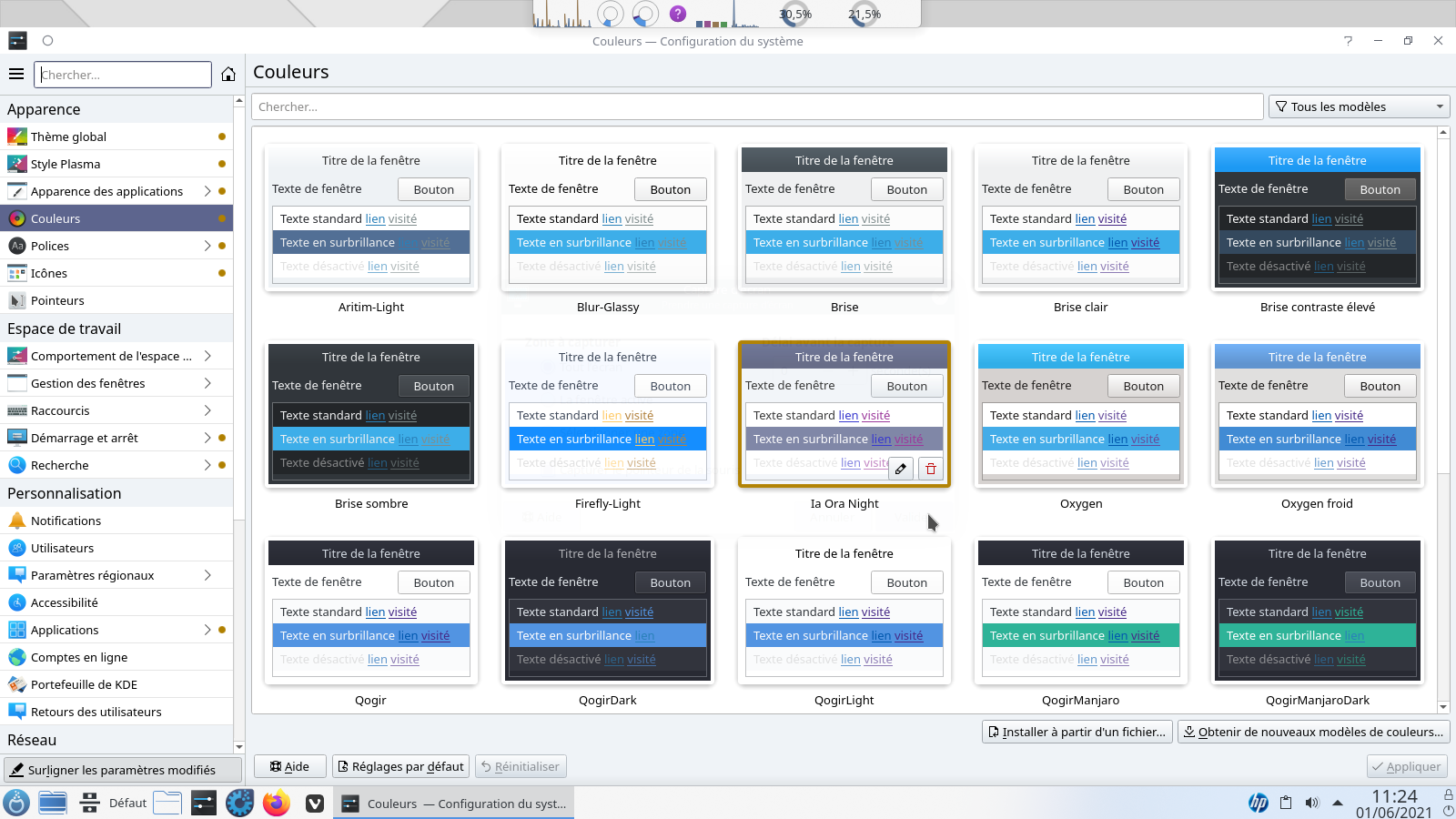
Task: Open the hamburger menu in the sidebar
Action: (x=16, y=75)
